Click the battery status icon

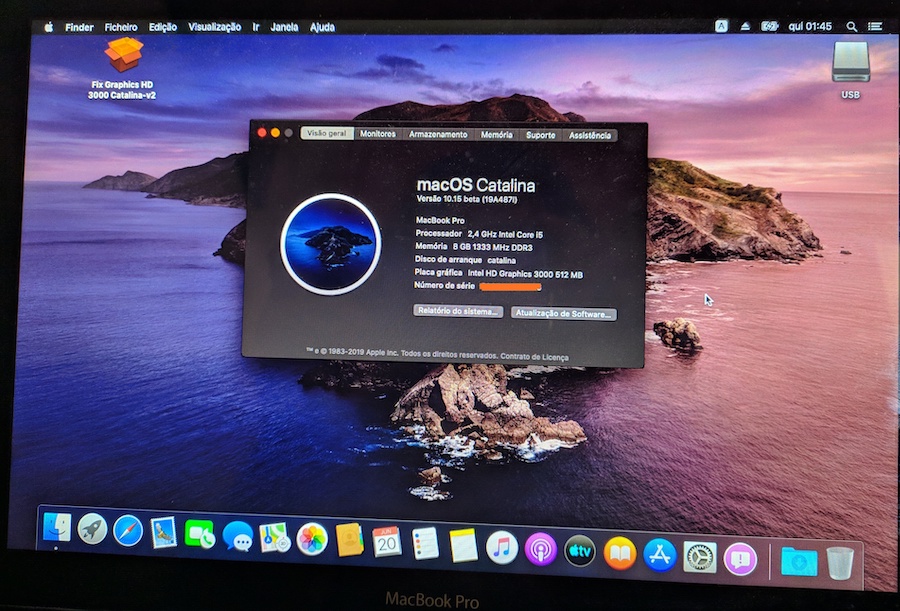tap(769, 26)
